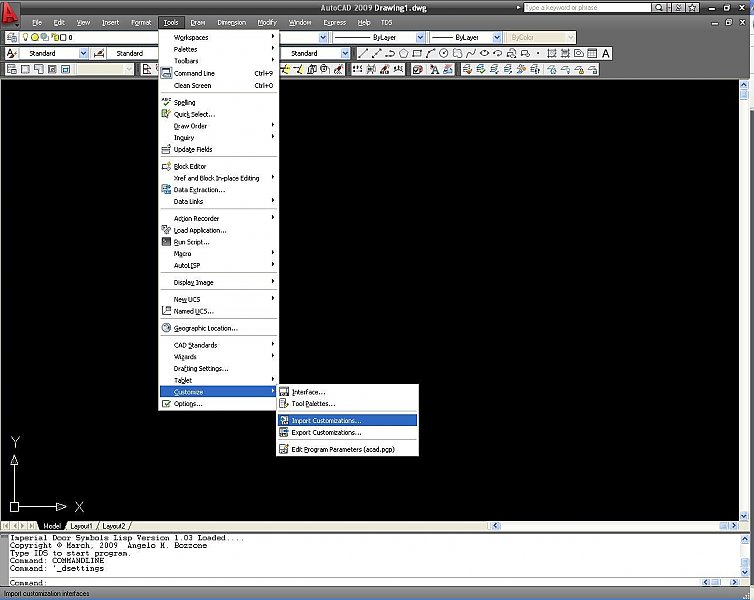Select the Construction Line tool
The image size is (754, 600).
tap(377, 53)
